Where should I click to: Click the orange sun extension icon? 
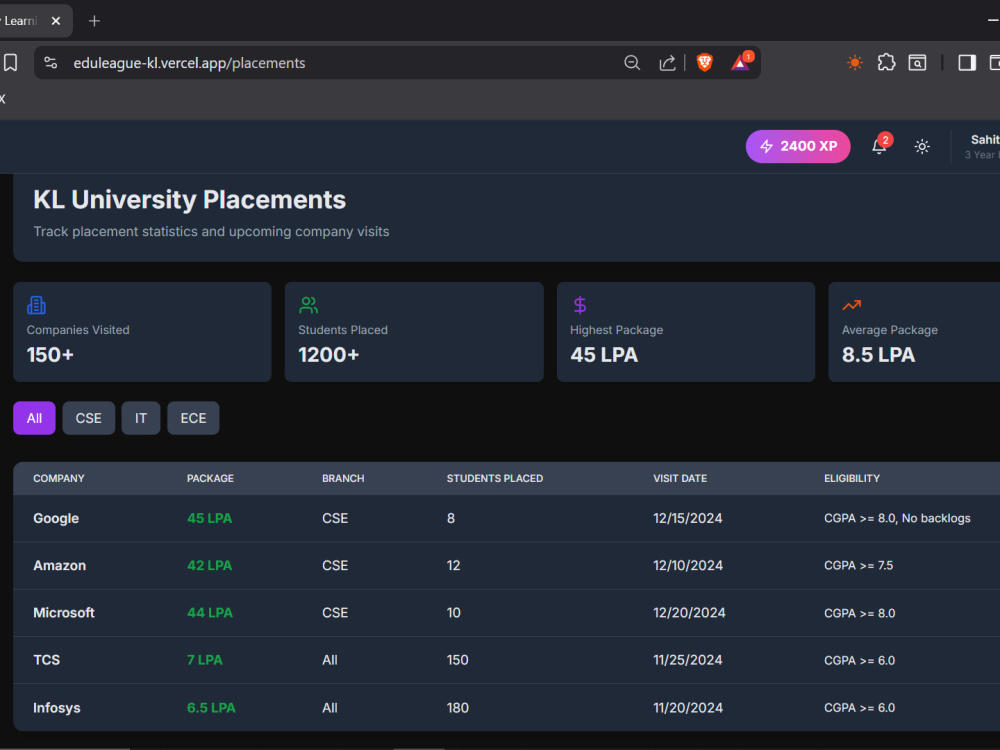pyautogui.click(x=855, y=62)
